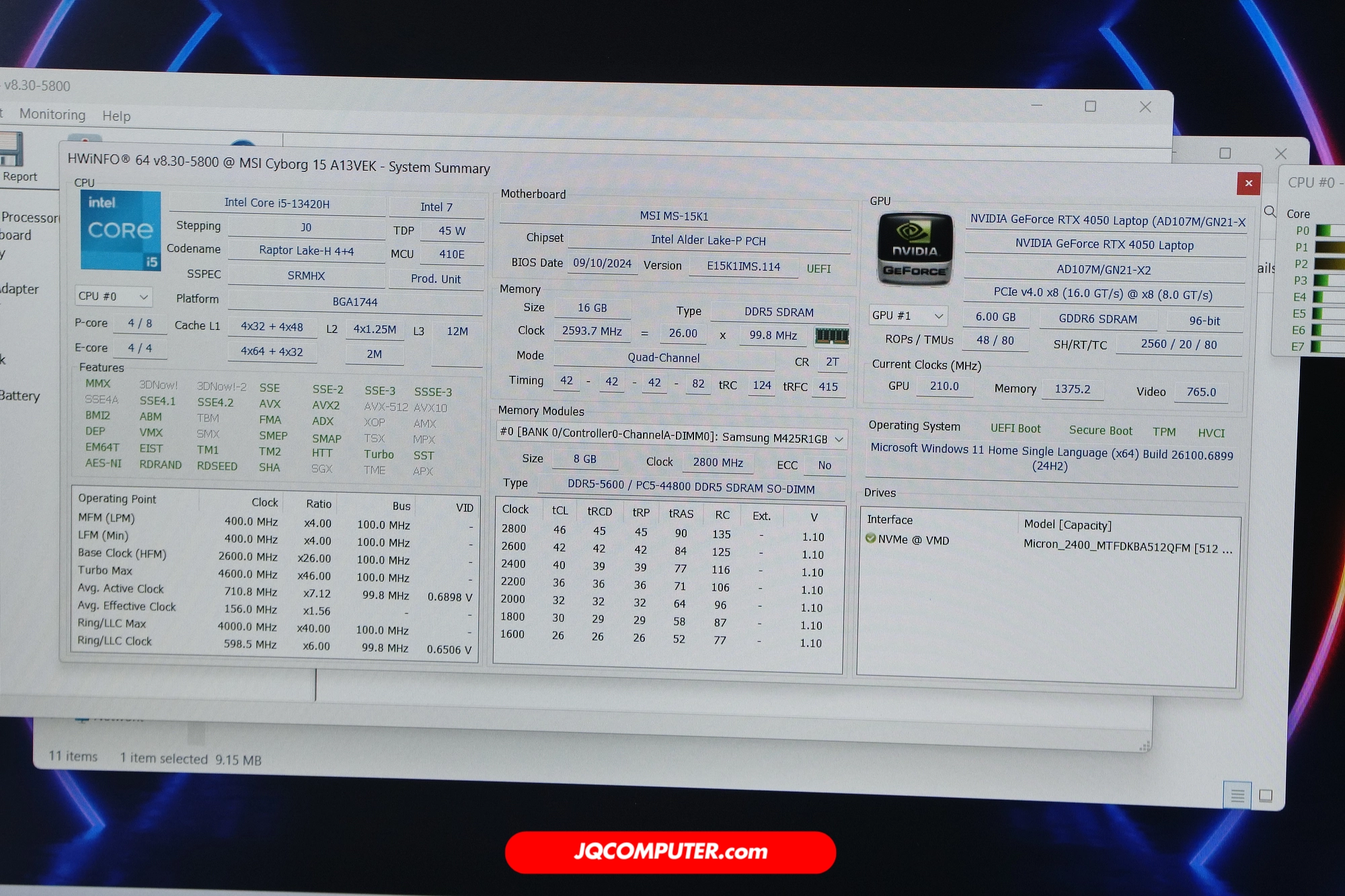Click the JQCOMPUTER.com banner

pos(670,852)
